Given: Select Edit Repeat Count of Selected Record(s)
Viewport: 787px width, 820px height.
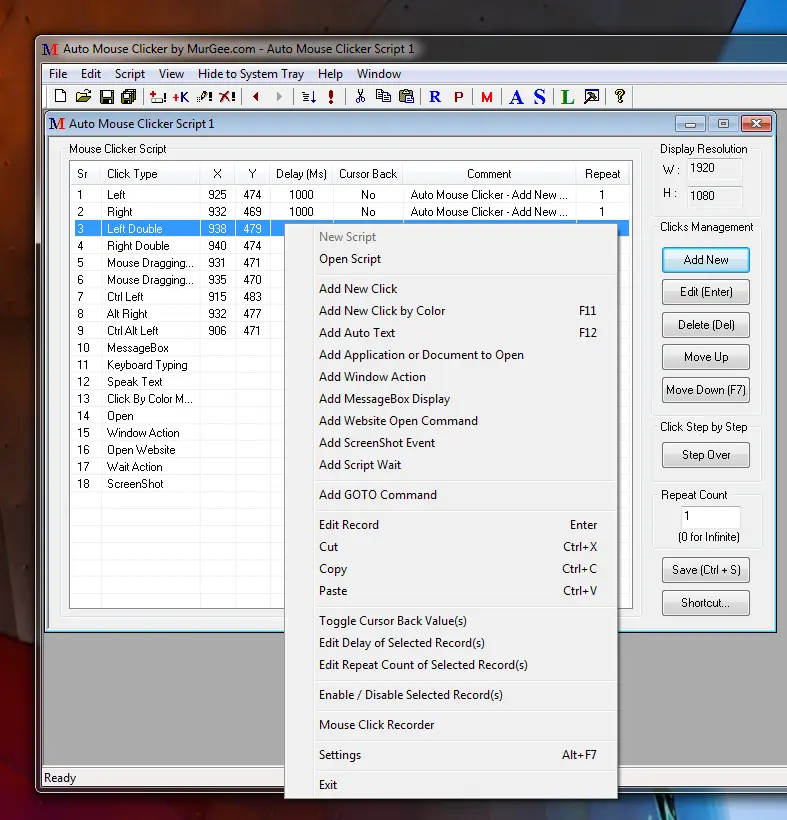Looking at the screenshot, I should click(x=451, y=665).
